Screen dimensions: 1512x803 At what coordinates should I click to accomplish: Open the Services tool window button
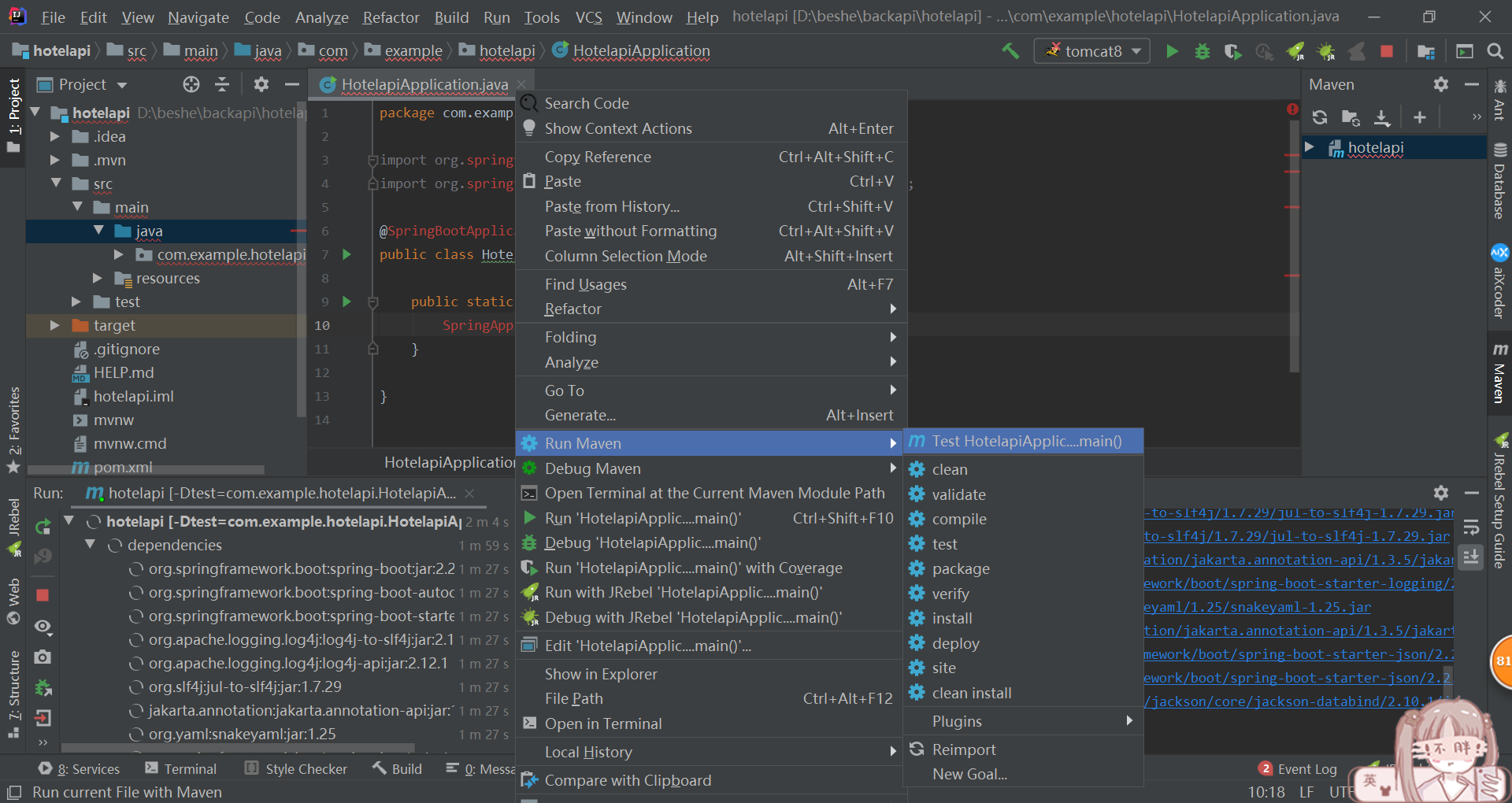pyautogui.click(x=79, y=769)
